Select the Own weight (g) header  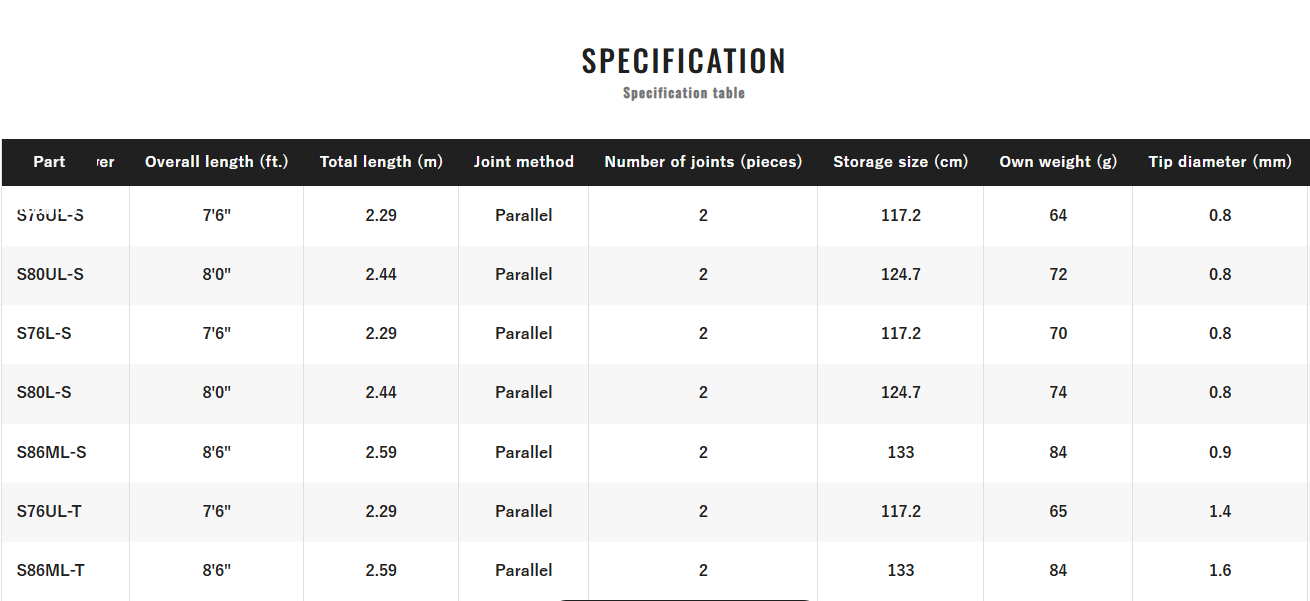click(1058, 162)
